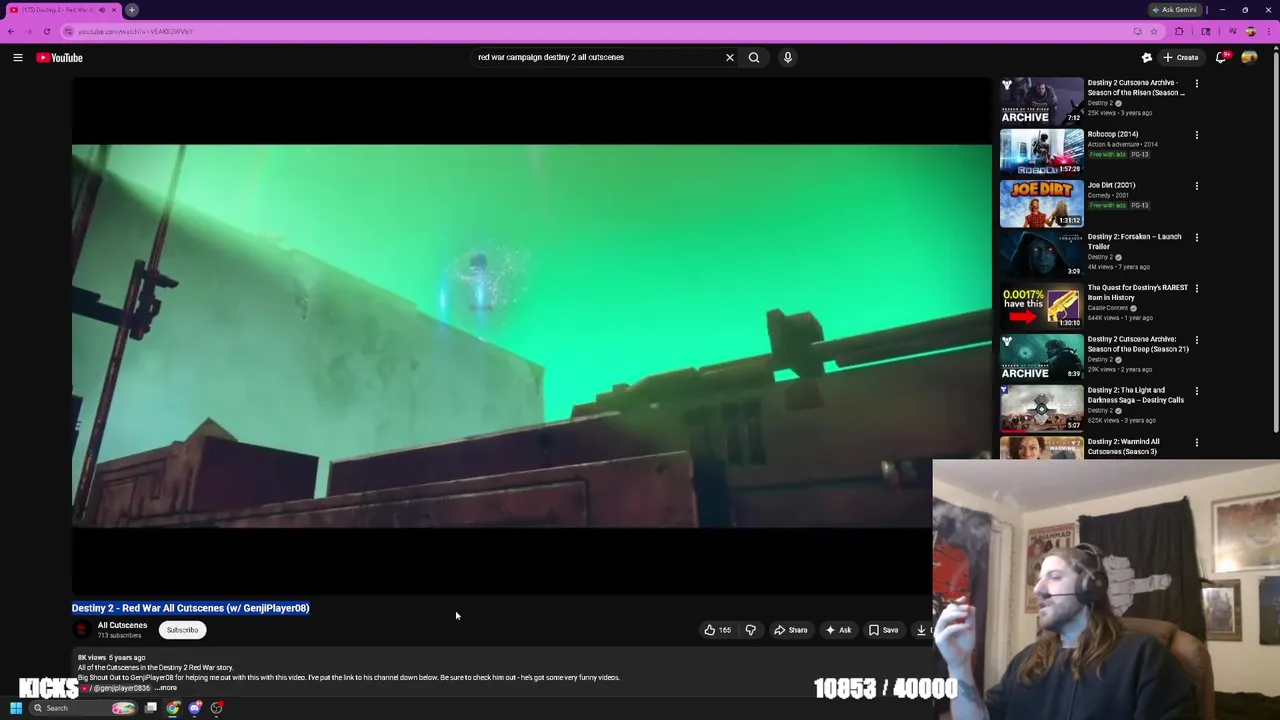1280x720 pixels.
Task: Click Ask Gemini in the browser title bar
Action: [x=1174, y=10]
